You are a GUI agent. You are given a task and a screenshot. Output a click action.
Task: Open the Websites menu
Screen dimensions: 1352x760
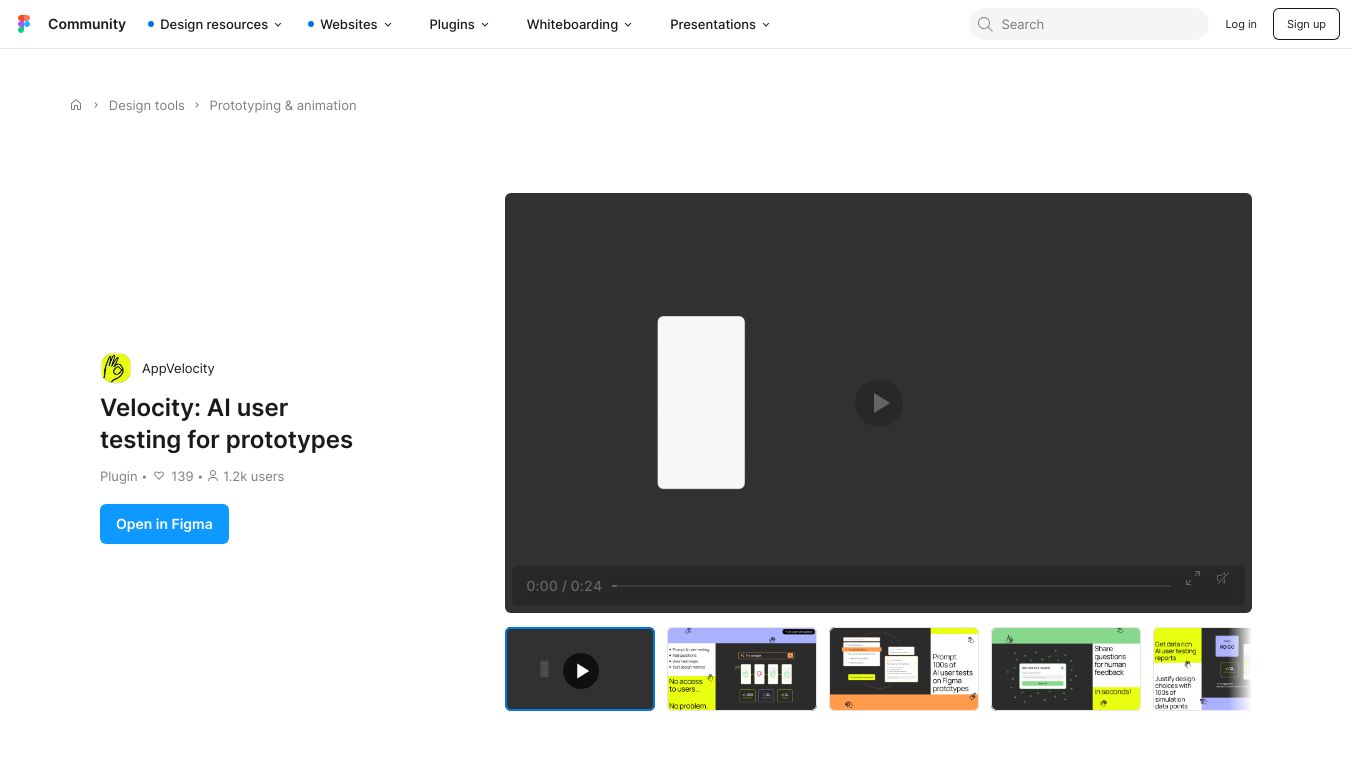coord(350,24)
